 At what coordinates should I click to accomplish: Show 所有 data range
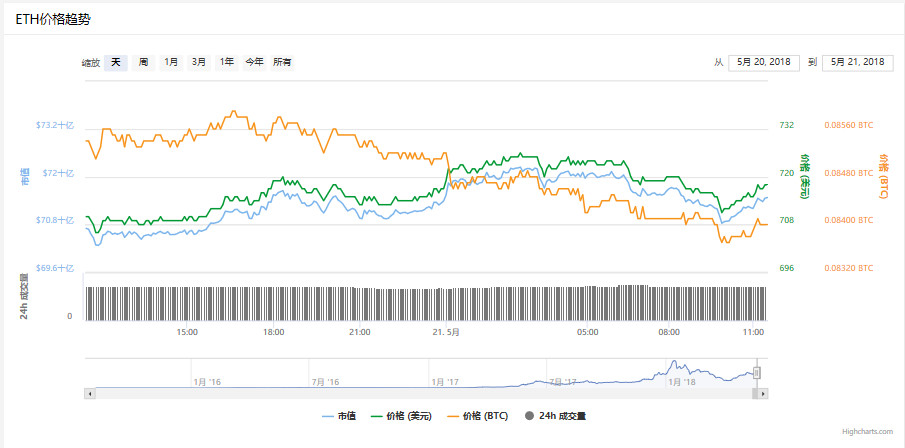click(x=283, y=62)
